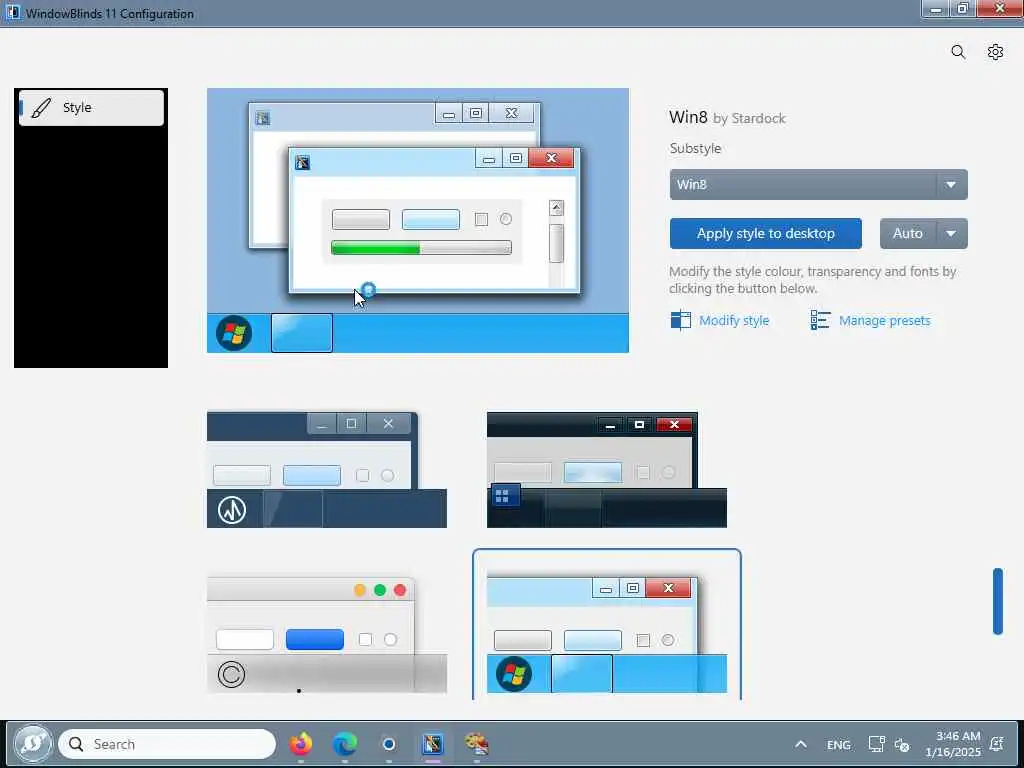1024x768 pixels.
Task: Click the Manage presets list icon
Action: (x=820, y=320)
